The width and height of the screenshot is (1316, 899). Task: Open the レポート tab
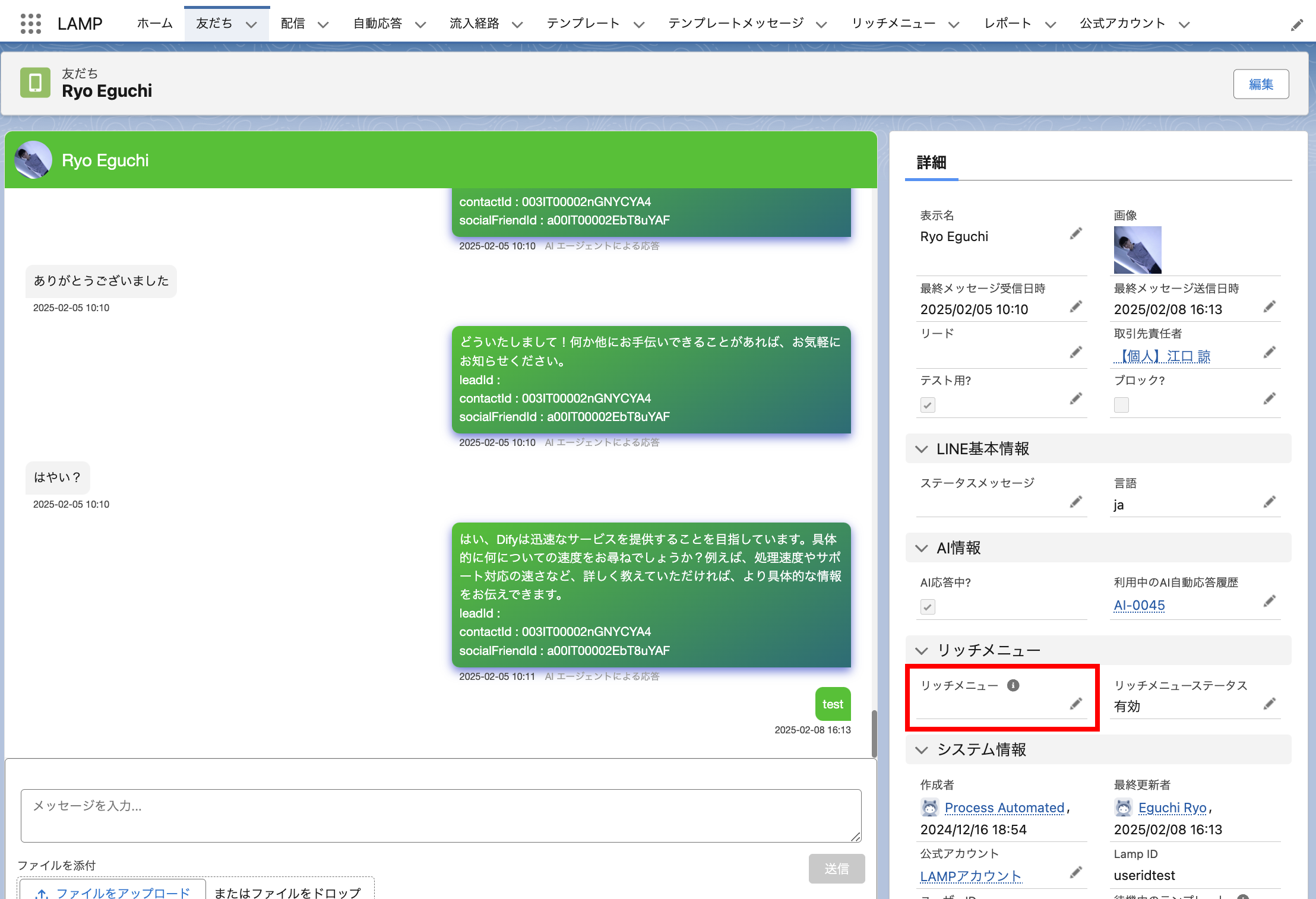point(1007,24)
